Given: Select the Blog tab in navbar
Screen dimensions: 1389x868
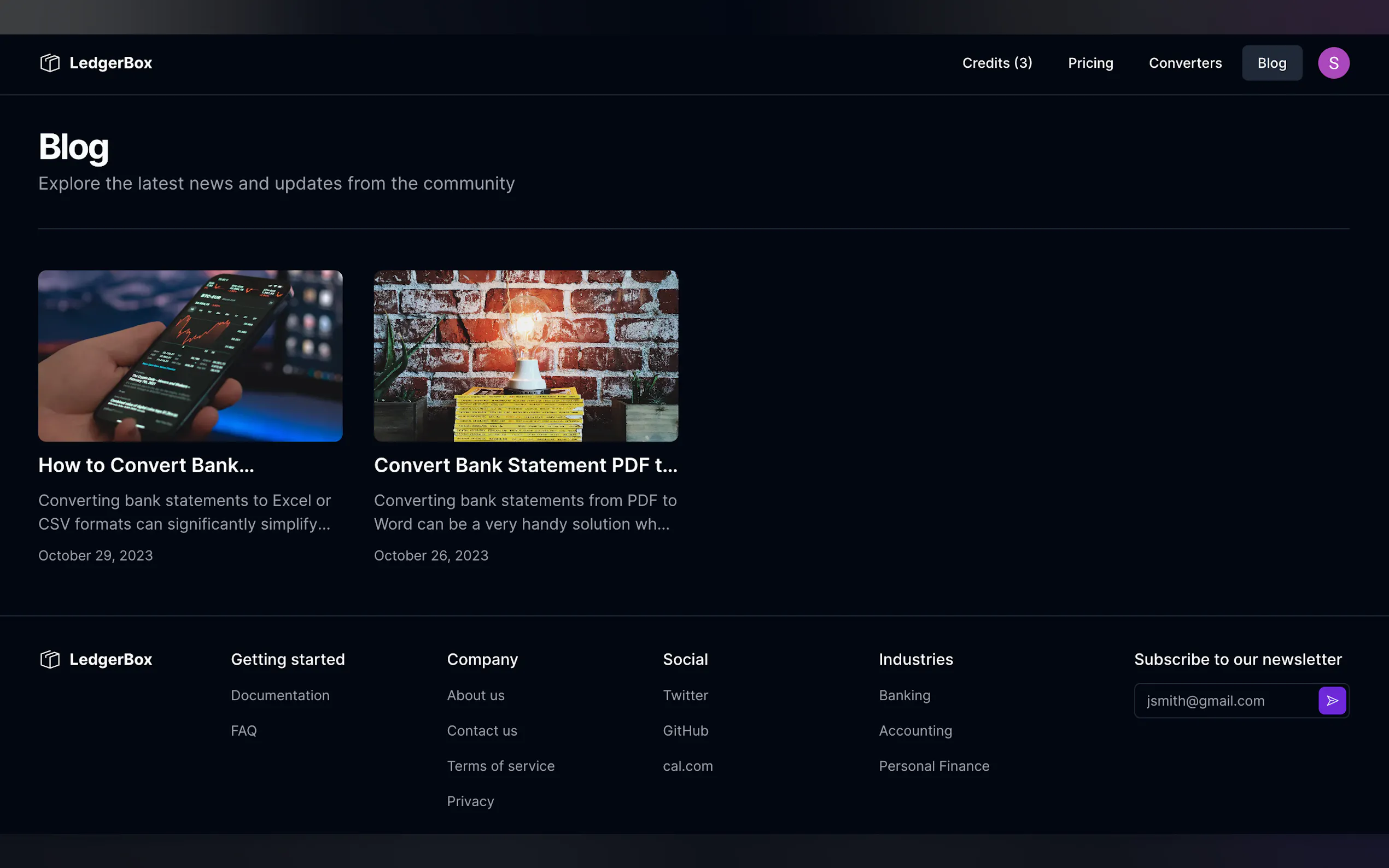Looking at the screenshot, I should [x=1271, y=63].
